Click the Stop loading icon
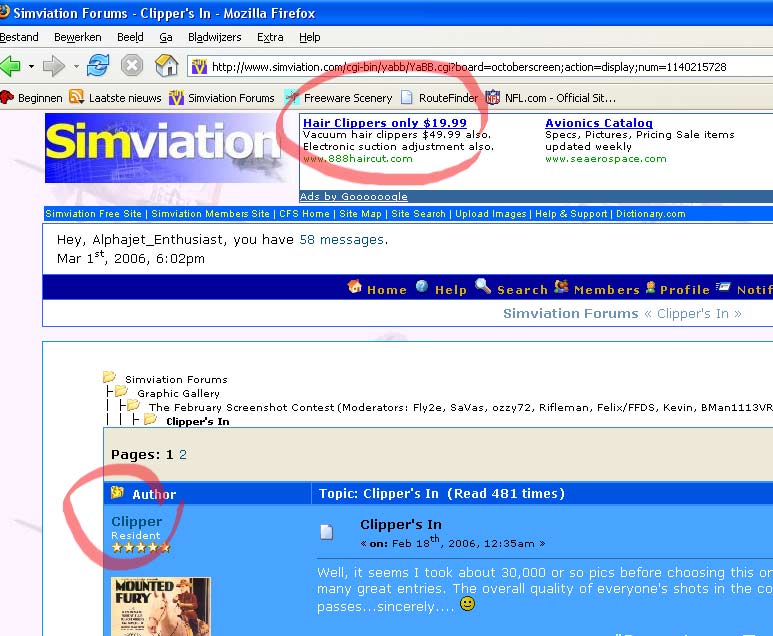The image size is (773, 636). click(x=132, y=67)
